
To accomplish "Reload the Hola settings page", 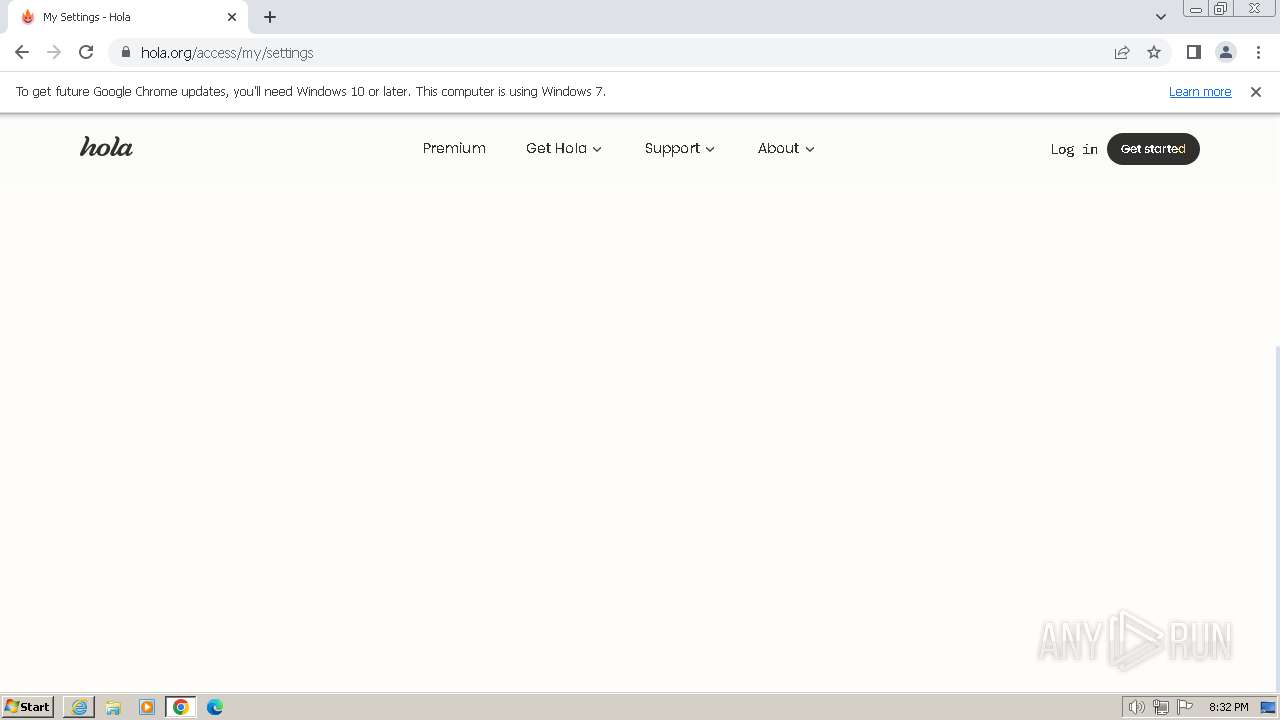I will (86, 52).
